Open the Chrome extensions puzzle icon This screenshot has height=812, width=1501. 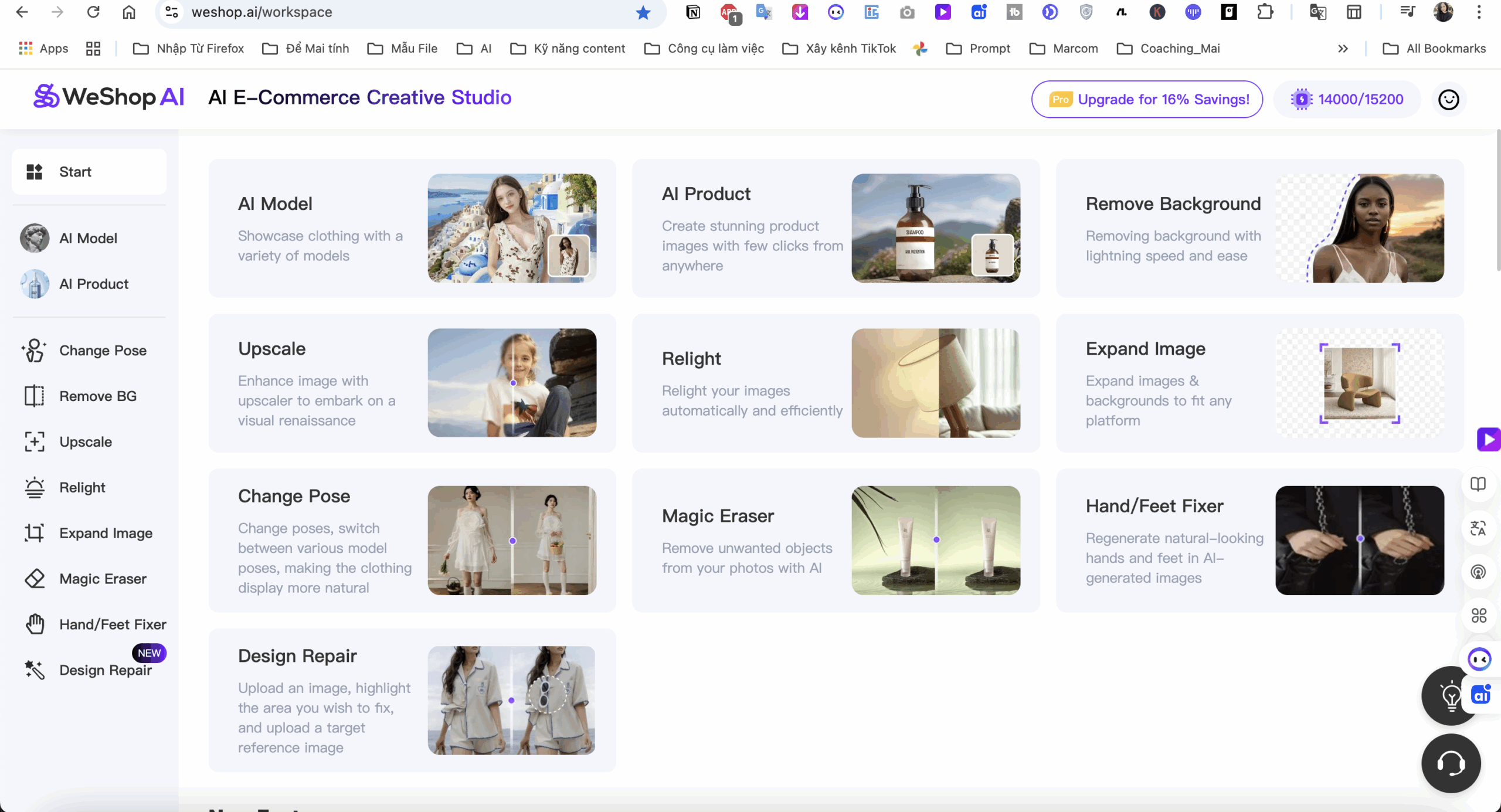[x=1265, y=12]
